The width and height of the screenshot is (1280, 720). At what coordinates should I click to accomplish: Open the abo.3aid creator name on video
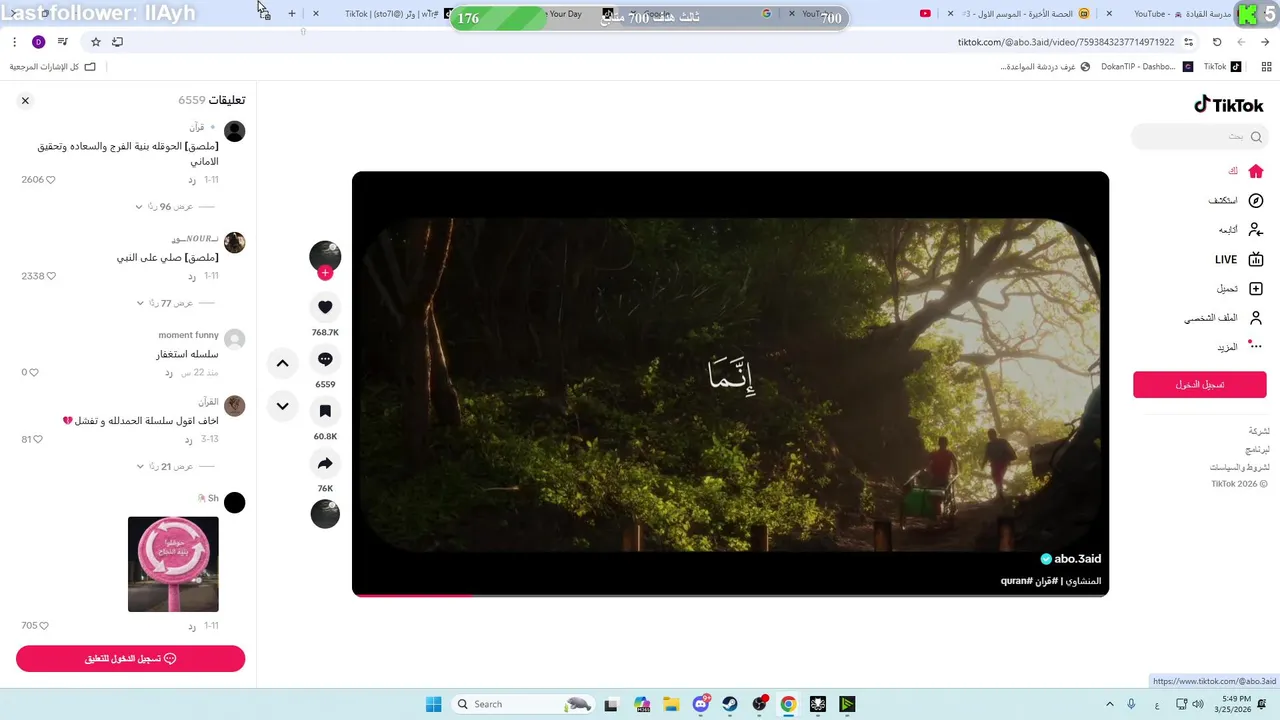[x=1077, y=559]
